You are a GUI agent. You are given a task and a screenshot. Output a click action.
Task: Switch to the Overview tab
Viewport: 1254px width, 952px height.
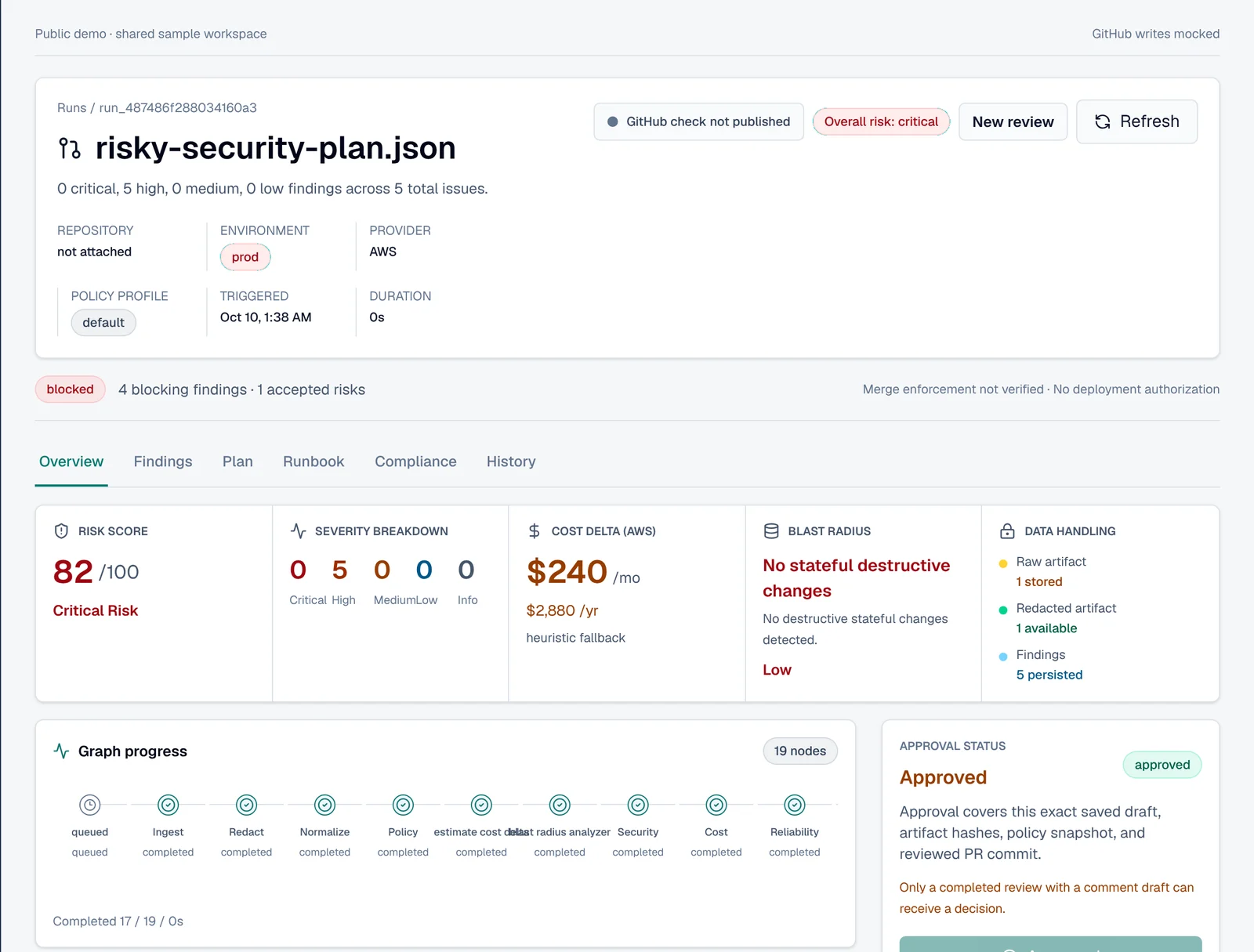[71, 462]
